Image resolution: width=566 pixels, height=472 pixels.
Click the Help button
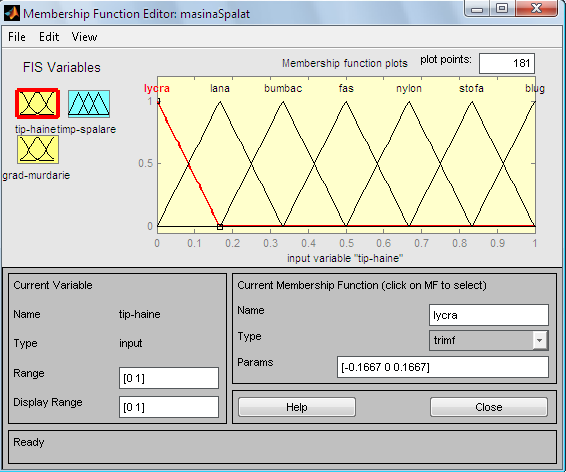pos(297,407)
